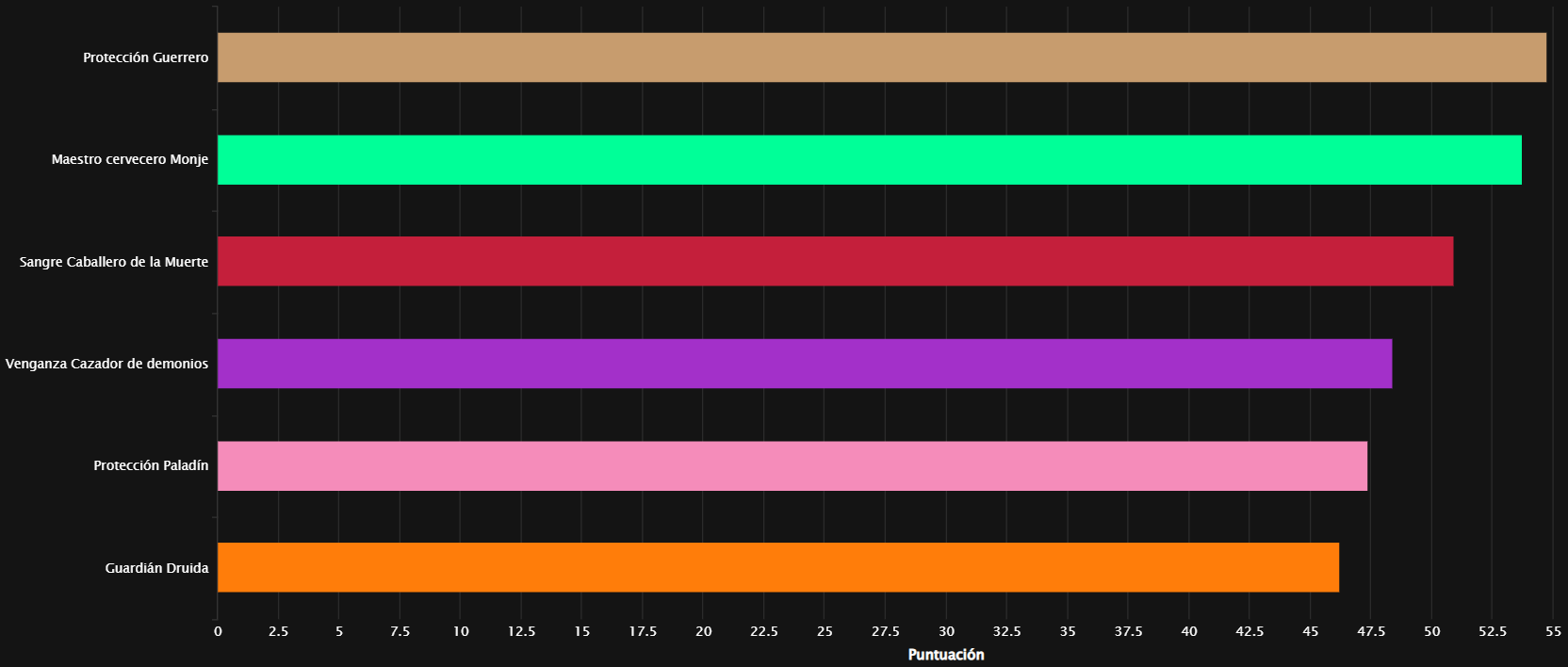
Task: Click the "Protección Guerrero" axis label
Action: [x=145, y=57]
